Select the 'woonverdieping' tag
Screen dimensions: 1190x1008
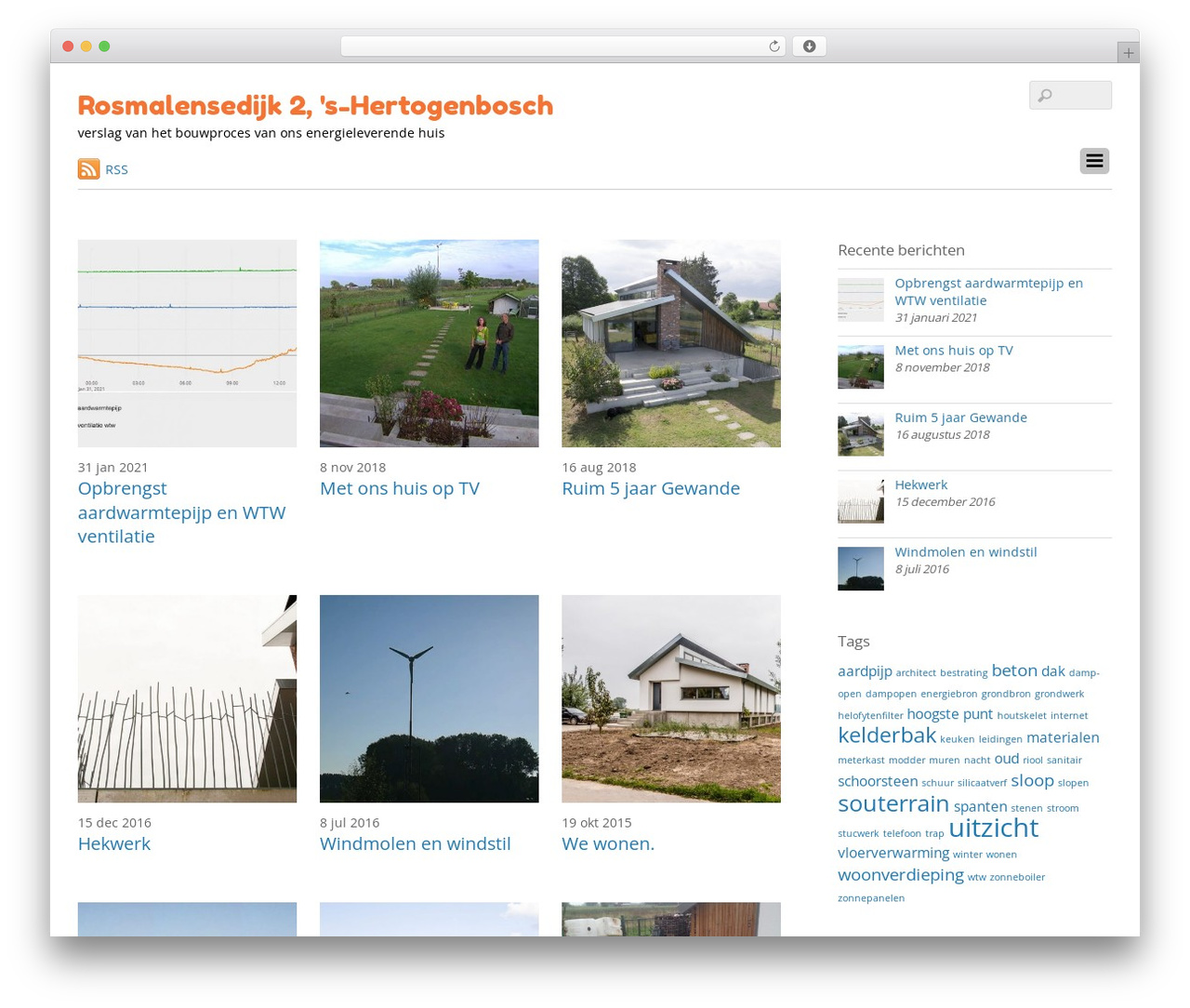pos(901,875)
